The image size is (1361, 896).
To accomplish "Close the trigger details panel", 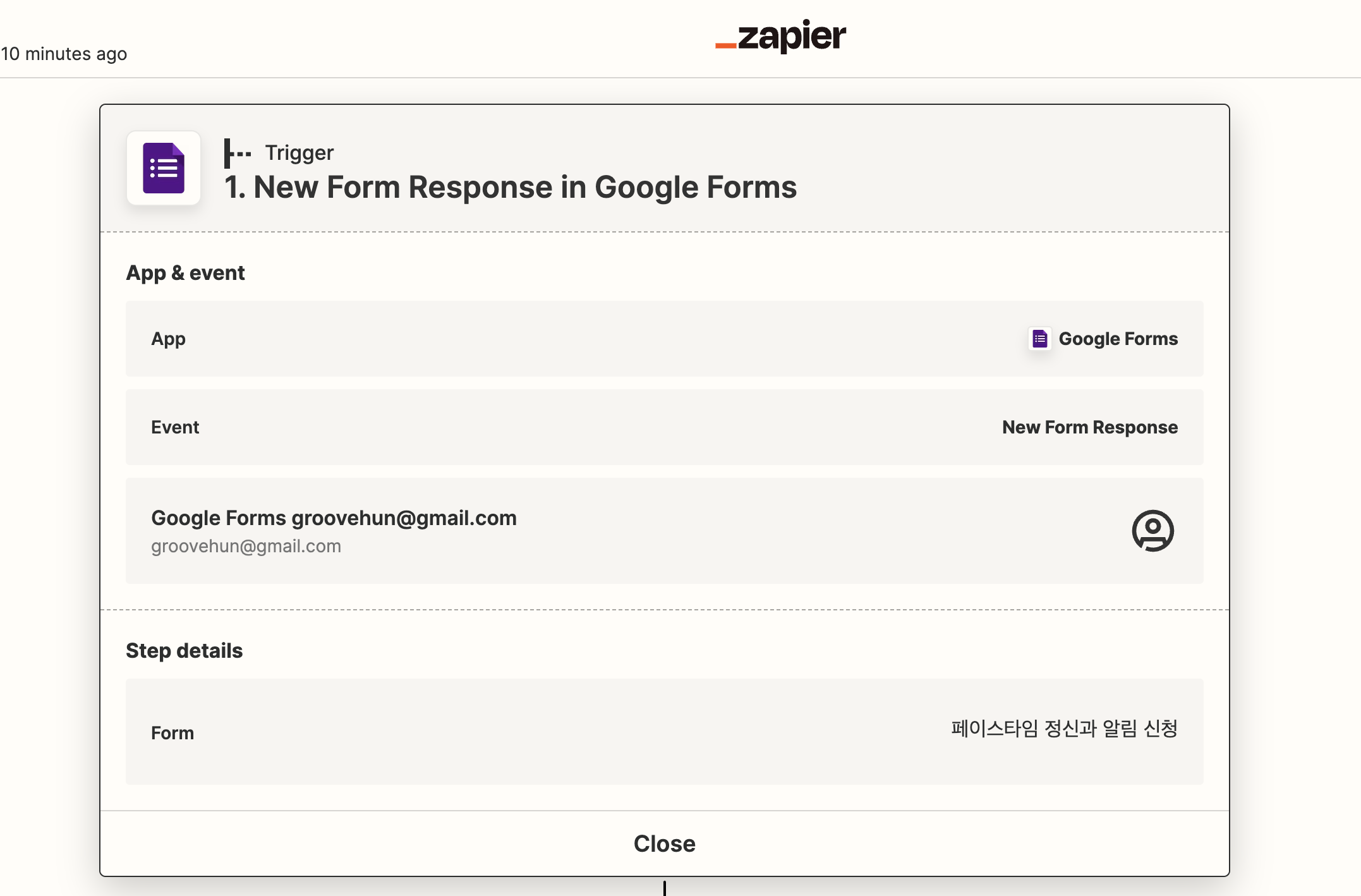I will click(x=665, y=844).
